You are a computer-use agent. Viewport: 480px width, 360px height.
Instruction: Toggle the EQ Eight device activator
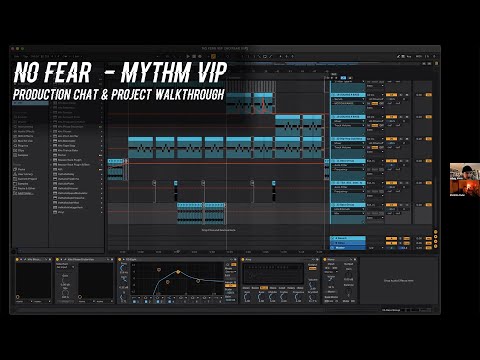point(120,259)
